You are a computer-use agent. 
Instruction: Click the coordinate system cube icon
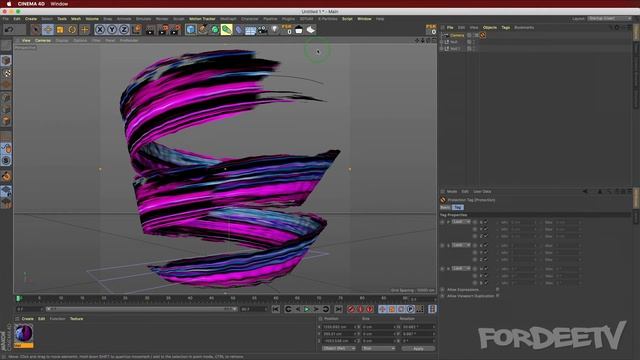pyautogui.click(x=136, y=29)
